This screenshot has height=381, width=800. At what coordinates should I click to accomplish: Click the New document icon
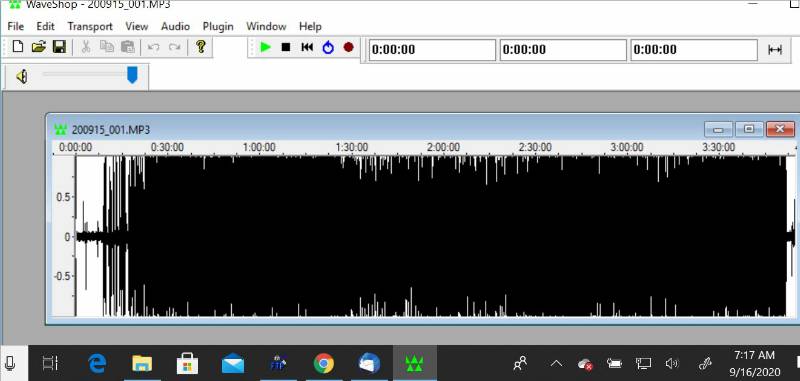point(18,47)
